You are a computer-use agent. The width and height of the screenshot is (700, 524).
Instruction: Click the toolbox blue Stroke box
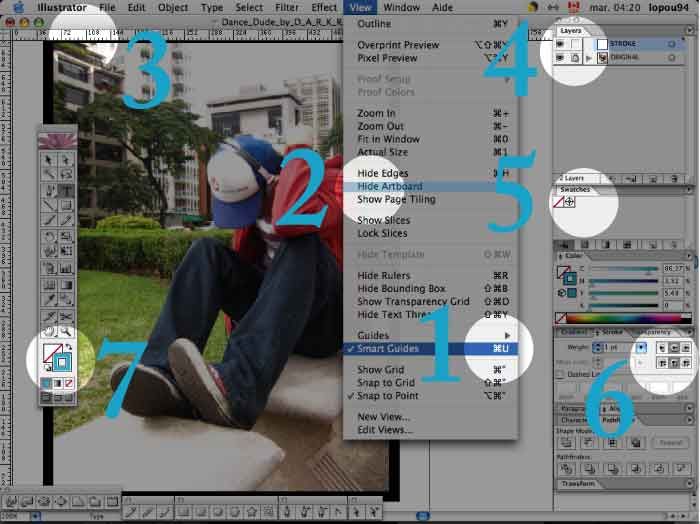pos(62,362)
